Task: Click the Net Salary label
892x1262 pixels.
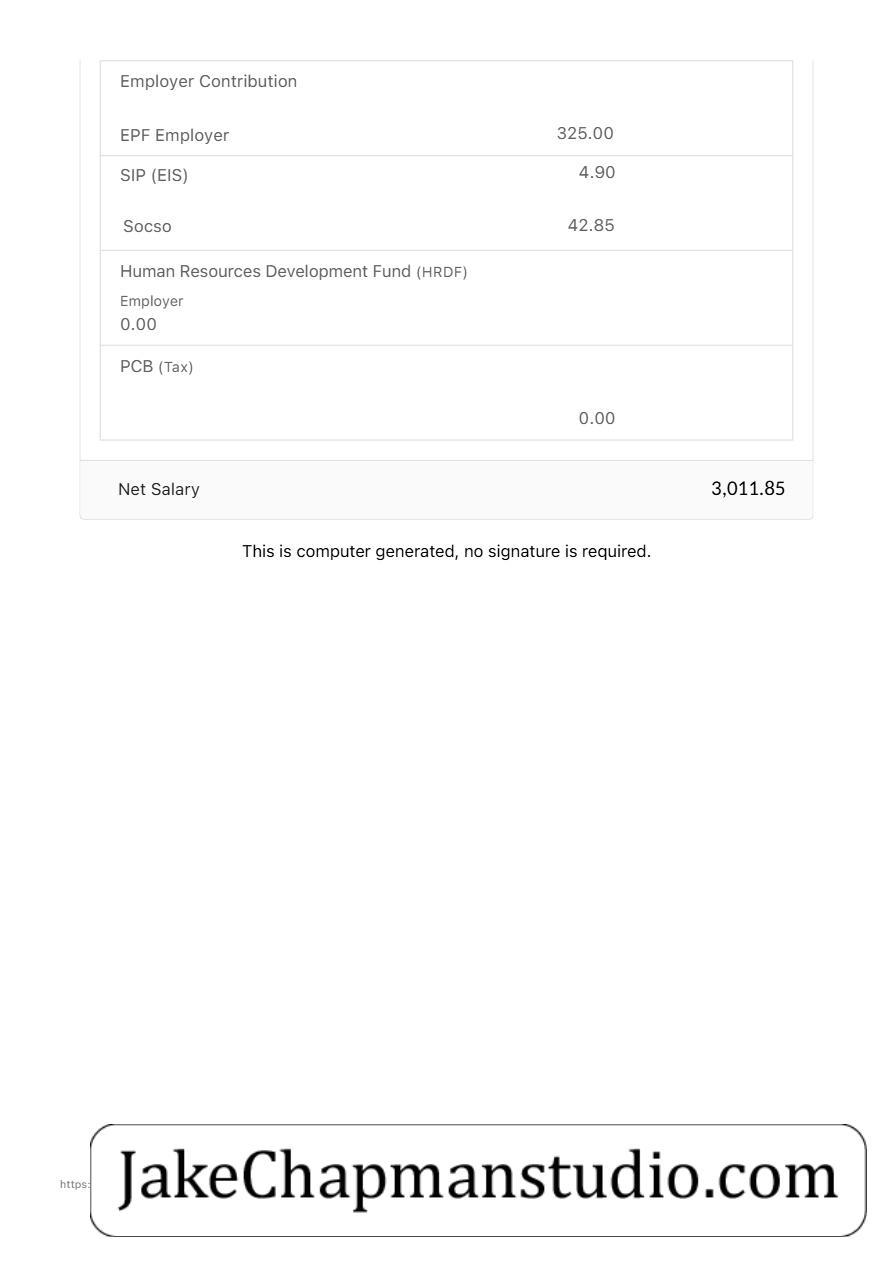Action: point(158,489)
